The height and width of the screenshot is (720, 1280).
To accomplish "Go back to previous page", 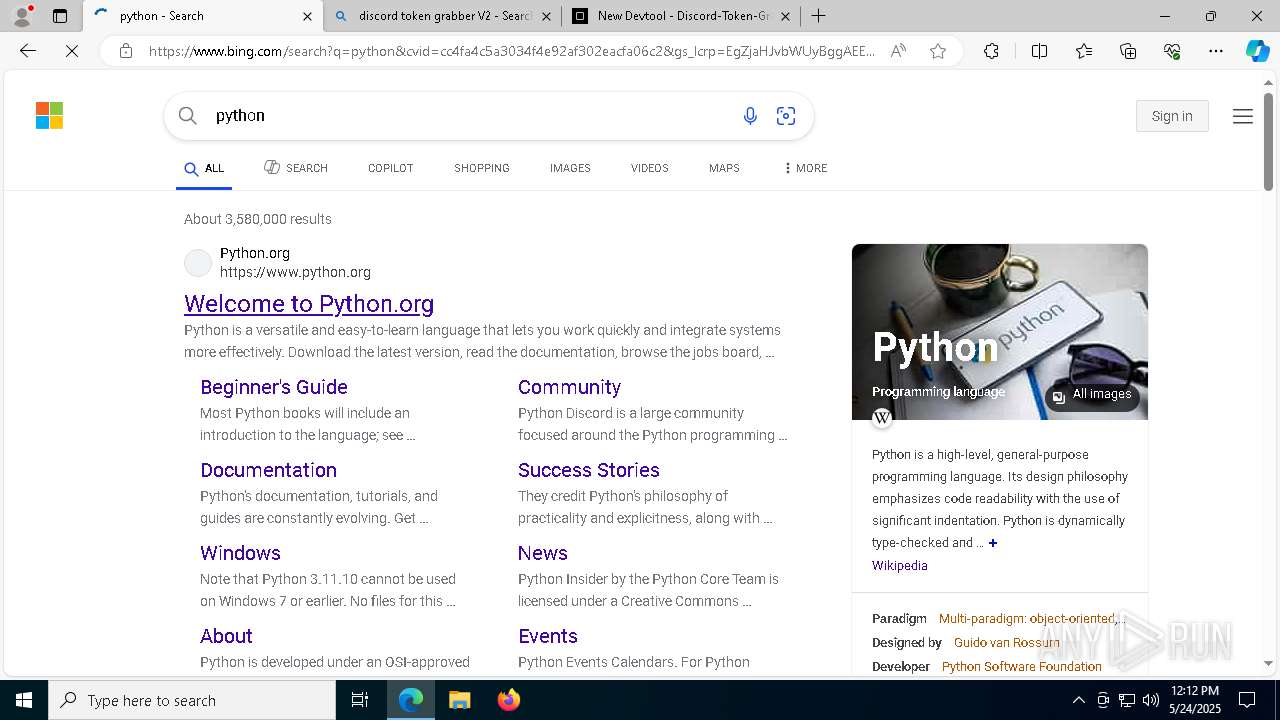I will pyautogui.click(x=28, y=51).
